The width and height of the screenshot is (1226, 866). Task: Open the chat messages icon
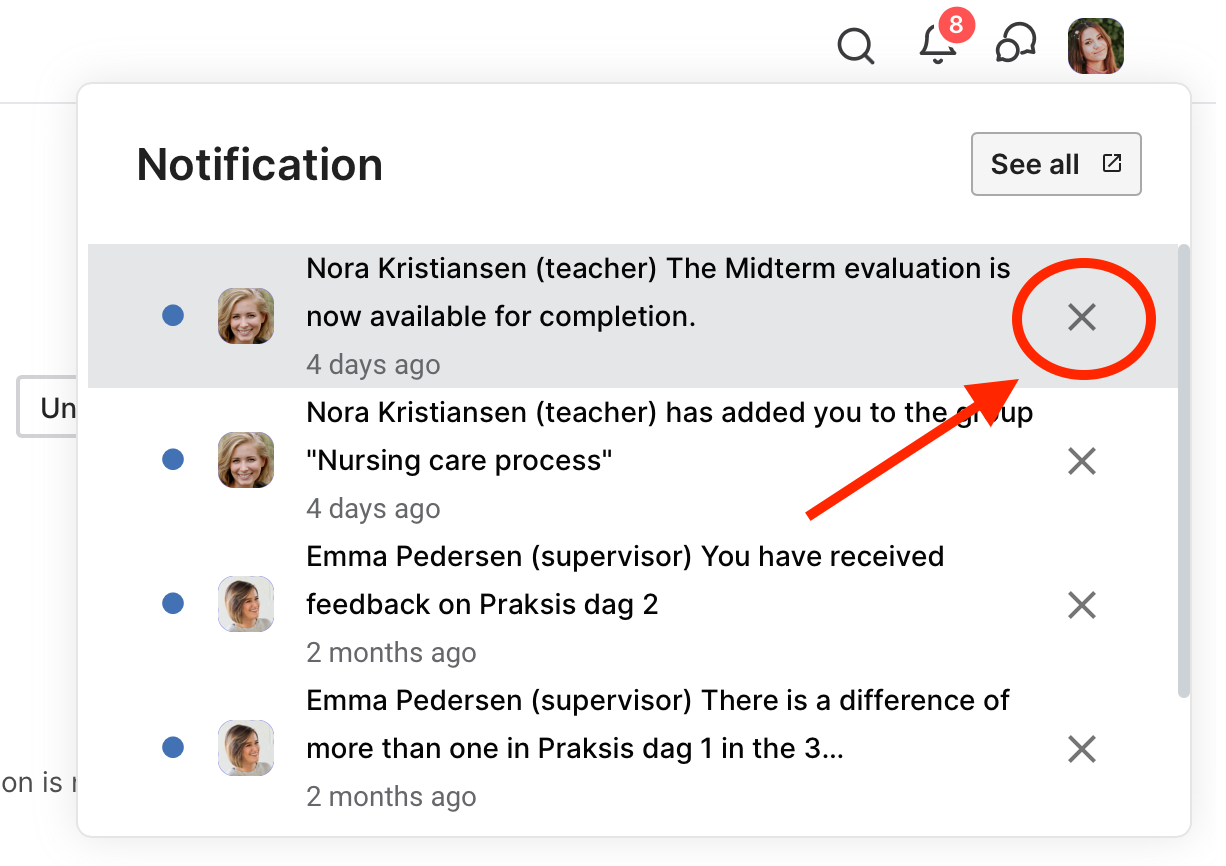pos(1015,45)
